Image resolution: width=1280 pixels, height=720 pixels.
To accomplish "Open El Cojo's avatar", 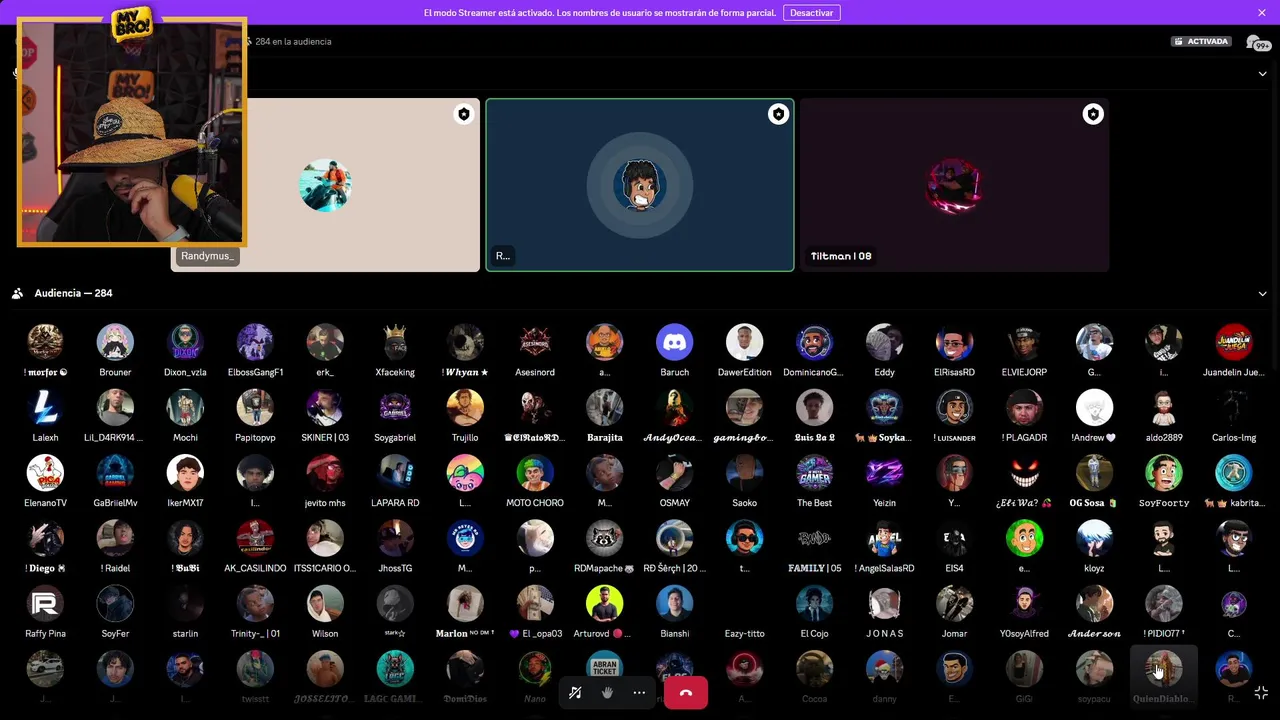I will (x=814, y=603).
